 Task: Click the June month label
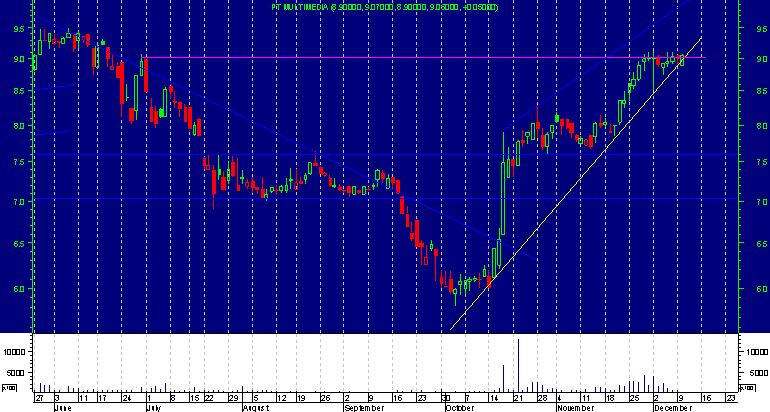click(63, 408)
